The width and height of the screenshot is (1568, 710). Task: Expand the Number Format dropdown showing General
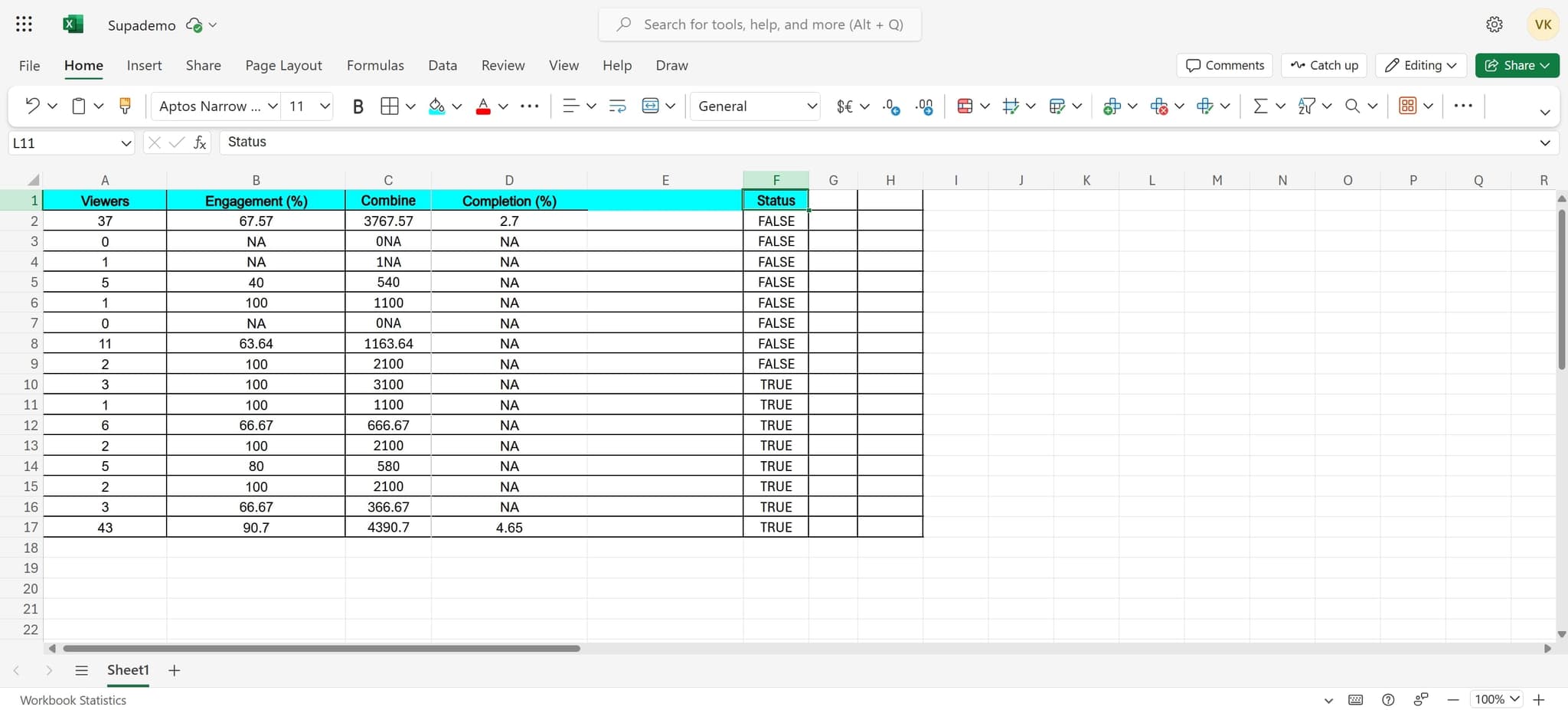[x=810, y=106]
